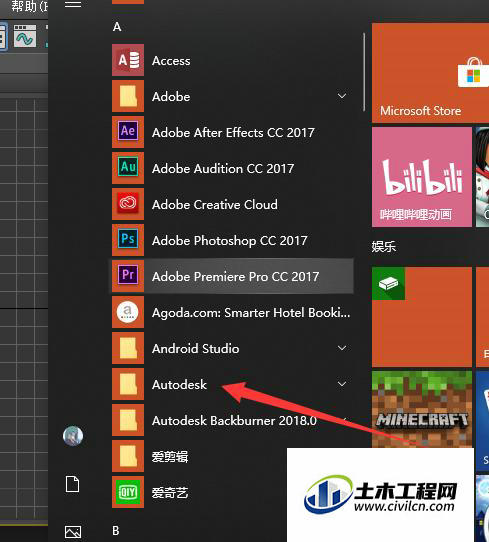The width and height of the screenshot is (489, 542).
Task: Open the bilibili 哔哩哔哩动画 tile
Action: [x=422, y=177]
